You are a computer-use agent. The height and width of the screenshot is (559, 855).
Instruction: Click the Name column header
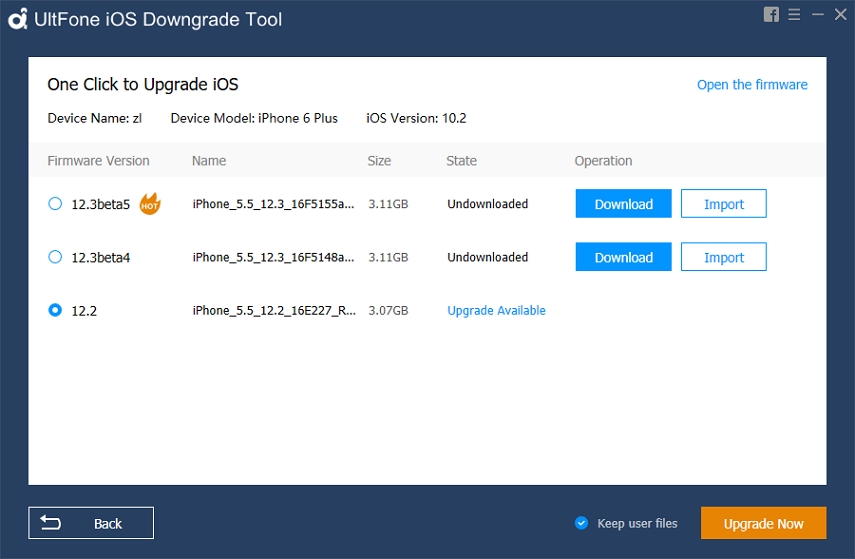(x=209, y=161)
